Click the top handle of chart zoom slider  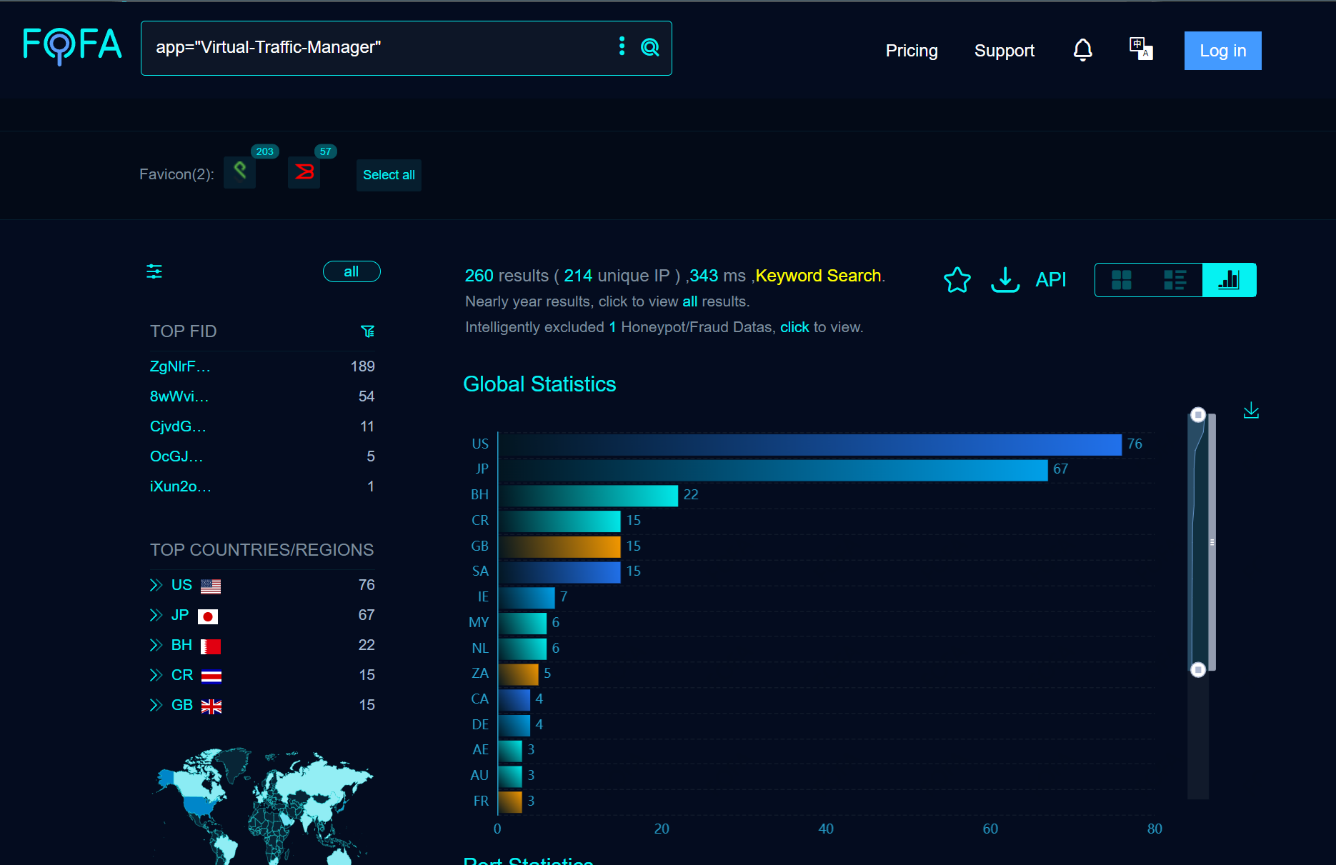(1198, 415)
